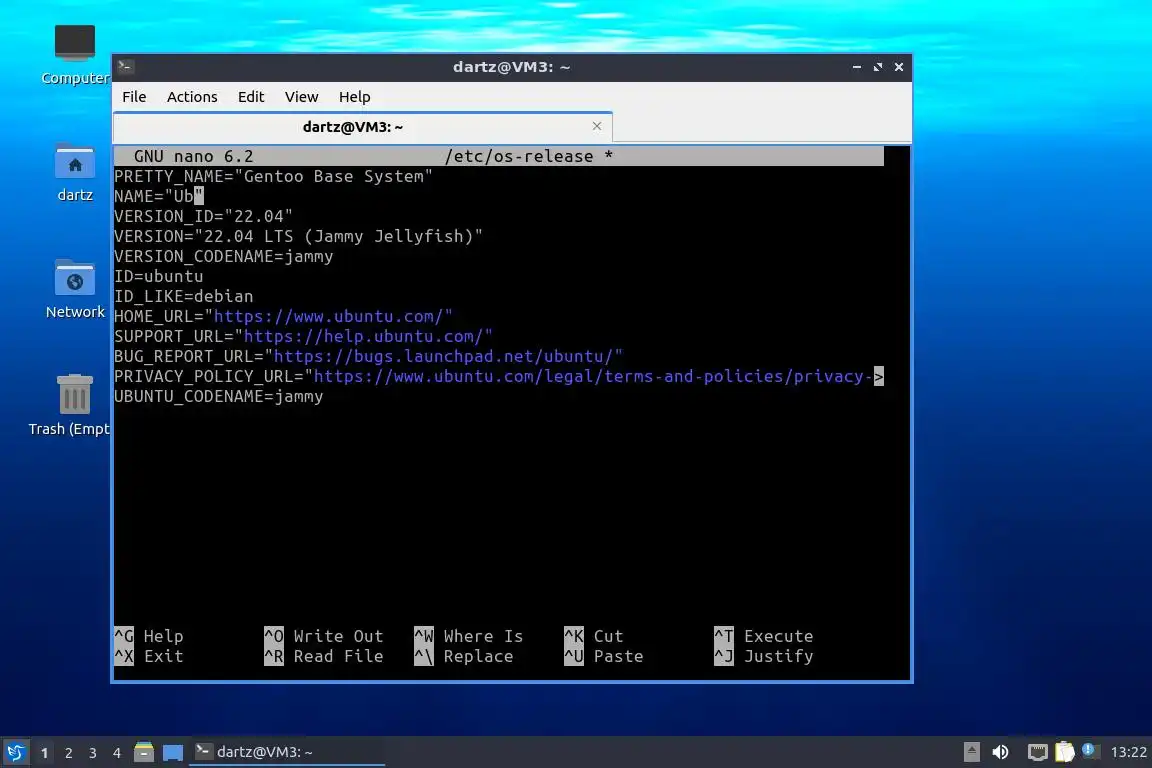Click the ^X Exit shortcut hint

148,656
